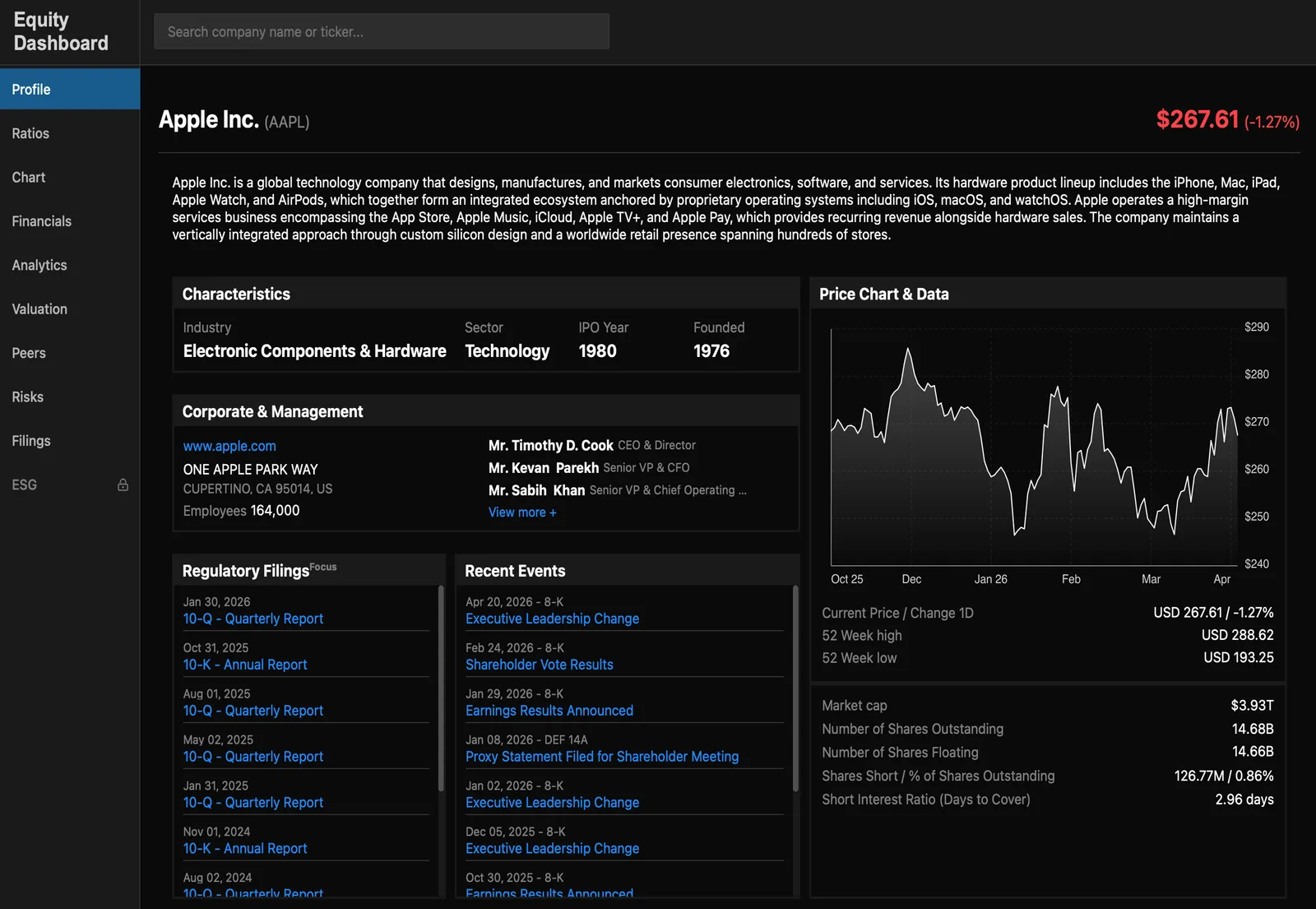Open the www.apple.com website link
This screenshot has height=909, width=1316.
(x=229, y=446)
